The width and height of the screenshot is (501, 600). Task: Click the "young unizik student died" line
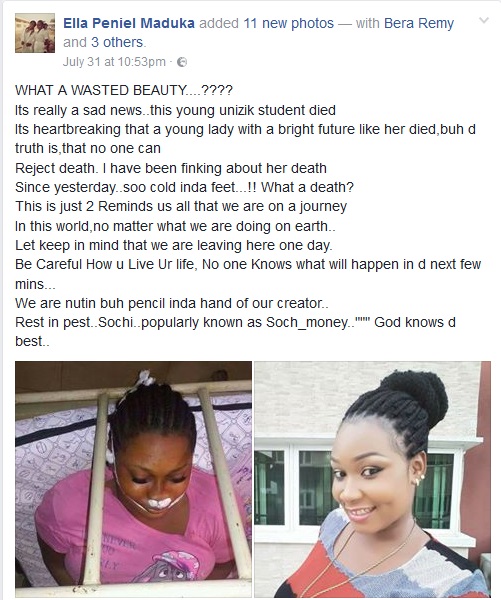175,110
